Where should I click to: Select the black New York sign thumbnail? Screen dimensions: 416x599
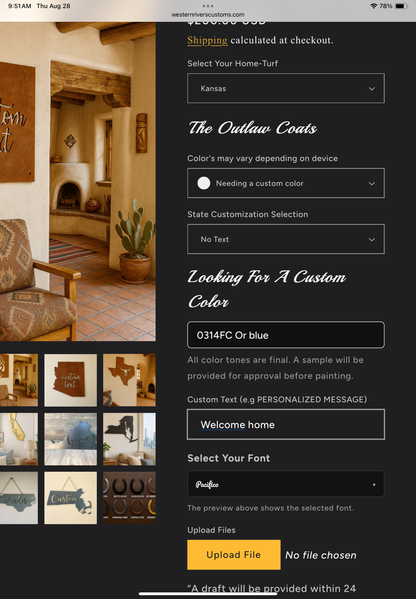click(x=129, y=439)
